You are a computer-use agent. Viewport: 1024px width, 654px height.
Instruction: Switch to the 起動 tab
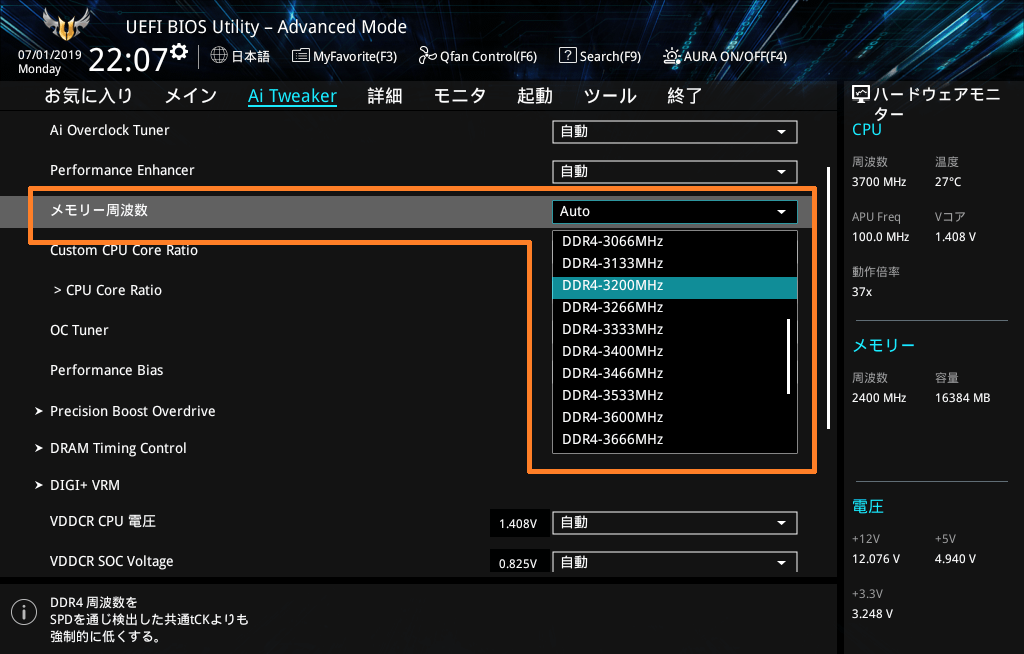pos(535,96)
